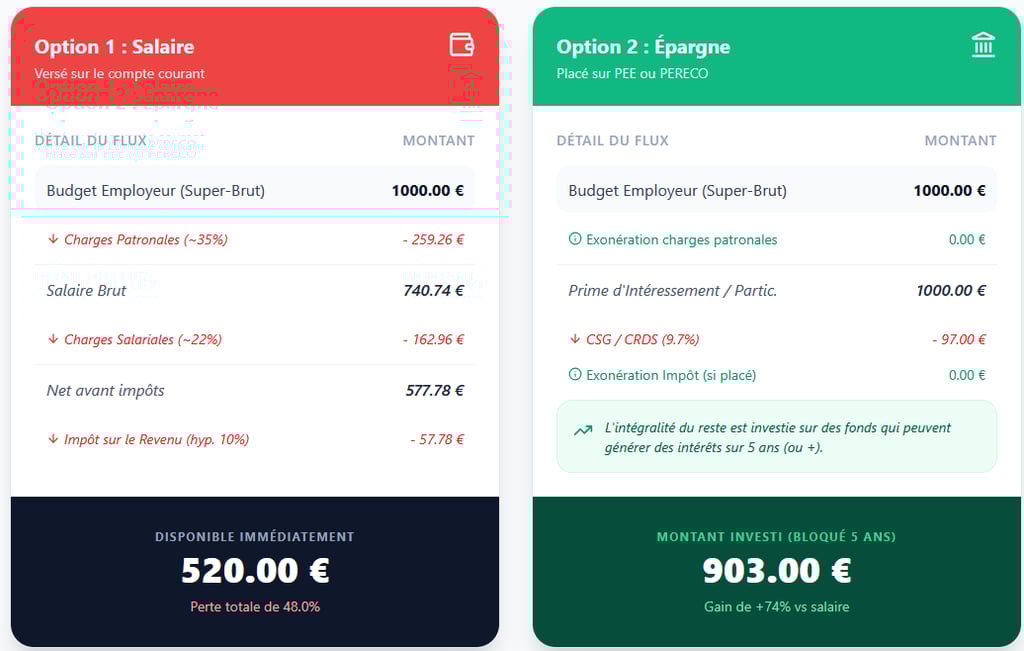This screenshot has height=651, width=1024.
Task: Click the 740.74 € gross salary amount
Action: click(434, 291)
